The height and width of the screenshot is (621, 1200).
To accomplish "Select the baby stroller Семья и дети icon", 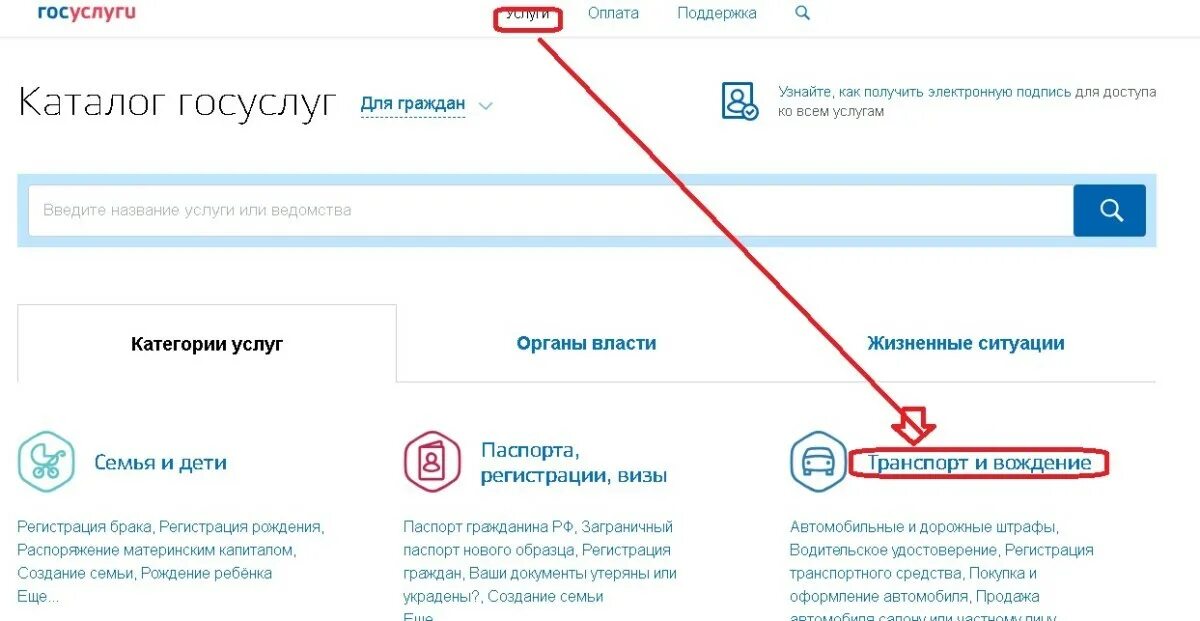I will pos(47,462).
